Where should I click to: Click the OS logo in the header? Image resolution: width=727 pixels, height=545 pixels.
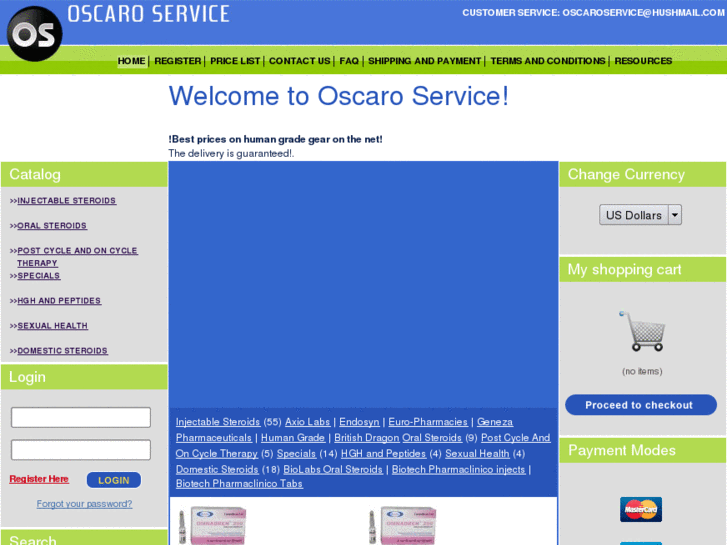[34, 34]
